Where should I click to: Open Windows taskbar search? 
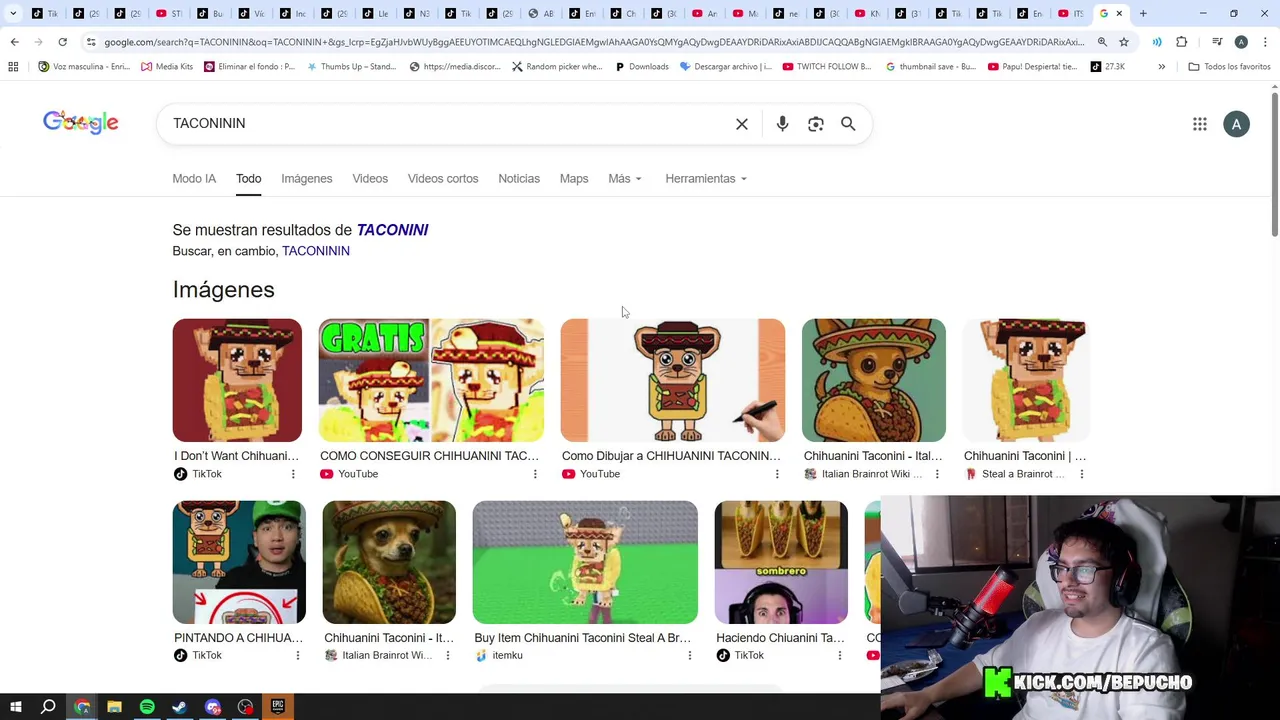coord(48,707)
